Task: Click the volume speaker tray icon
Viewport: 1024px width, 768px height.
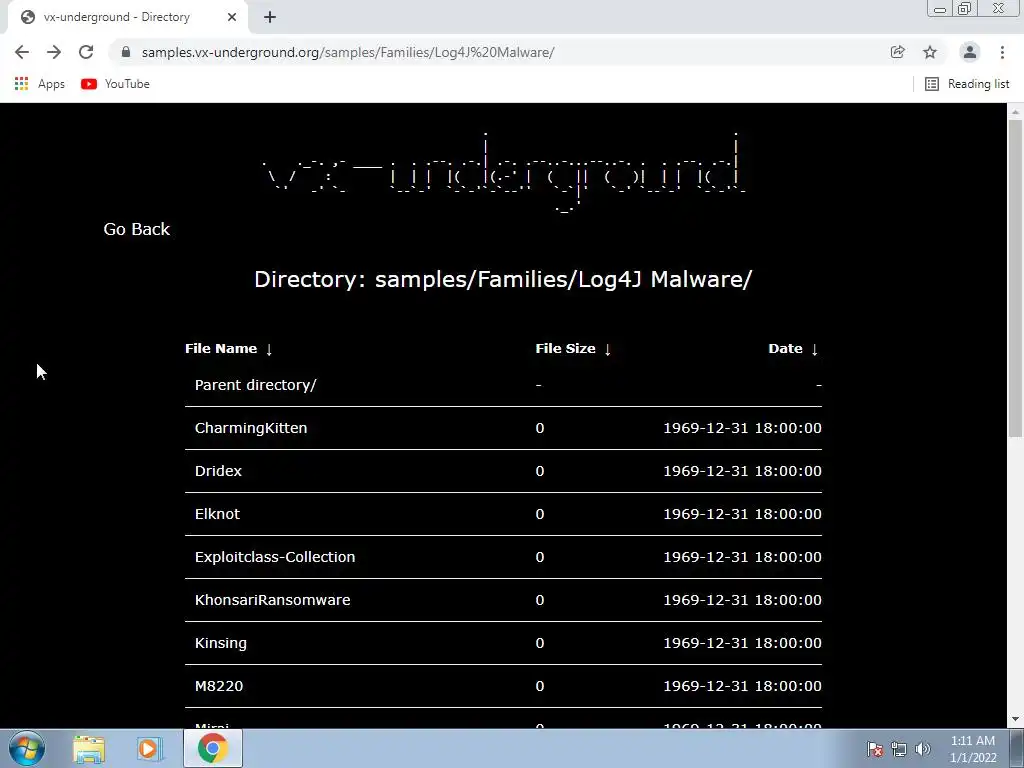Action: (x=922, y=749)
